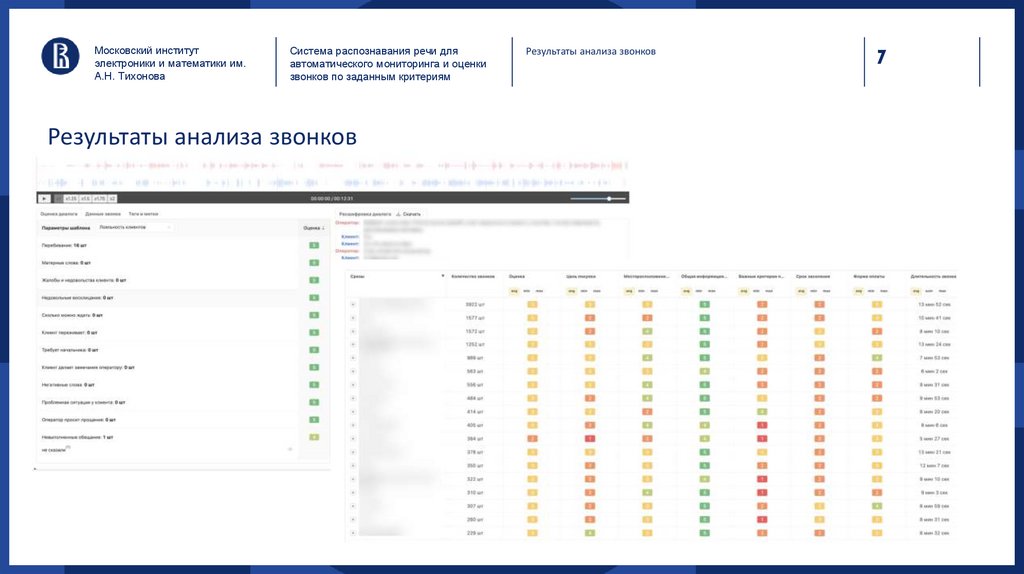Click the score badge for Невыполненные обещания

coord(314,437)
